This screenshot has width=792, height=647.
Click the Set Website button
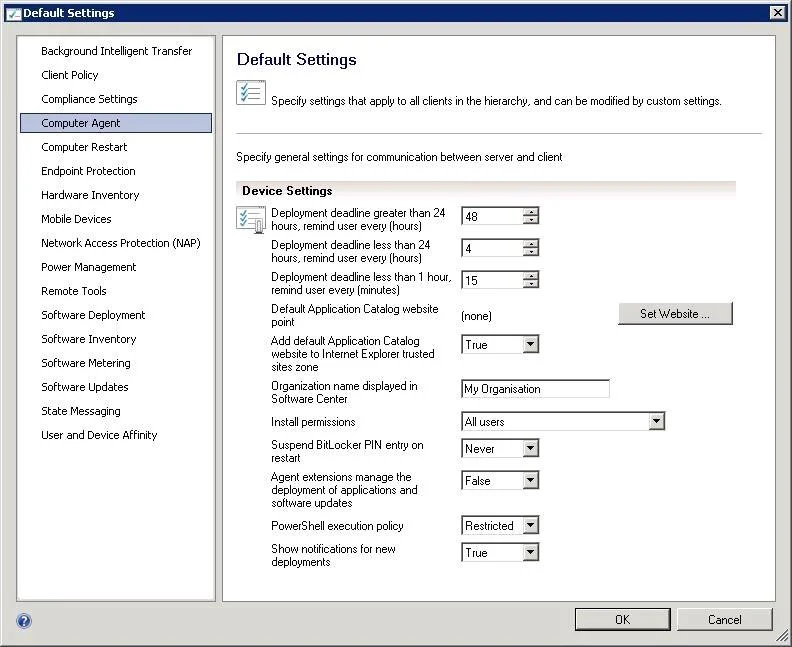click(675, 314)
